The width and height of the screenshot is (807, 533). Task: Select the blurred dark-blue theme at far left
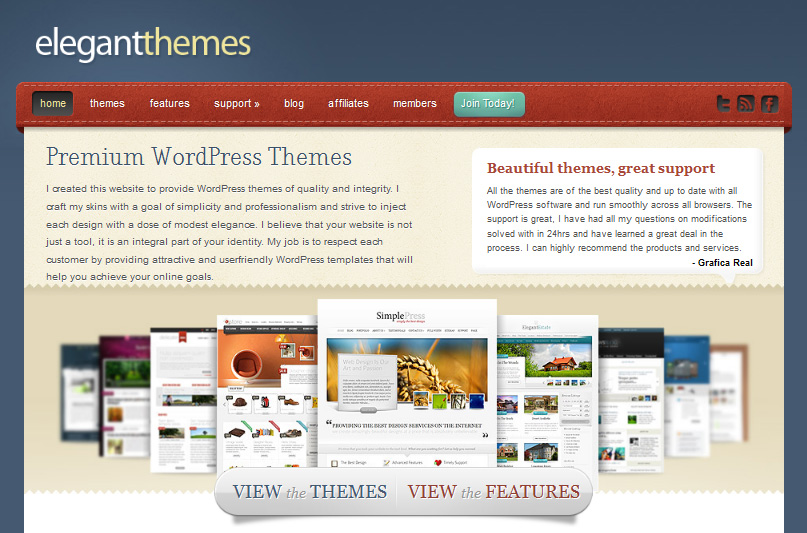pos(80,394)
